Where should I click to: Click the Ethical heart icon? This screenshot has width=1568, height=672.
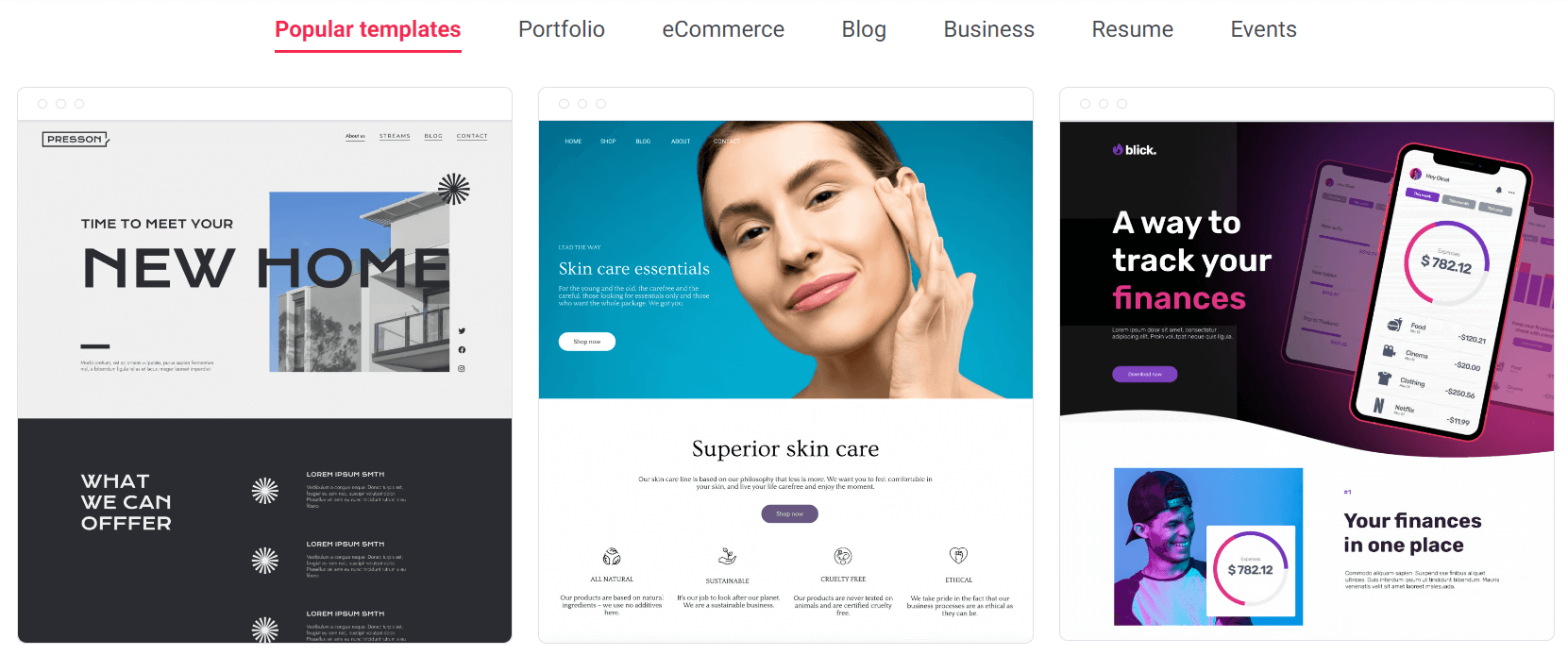(x=958, y=556)
